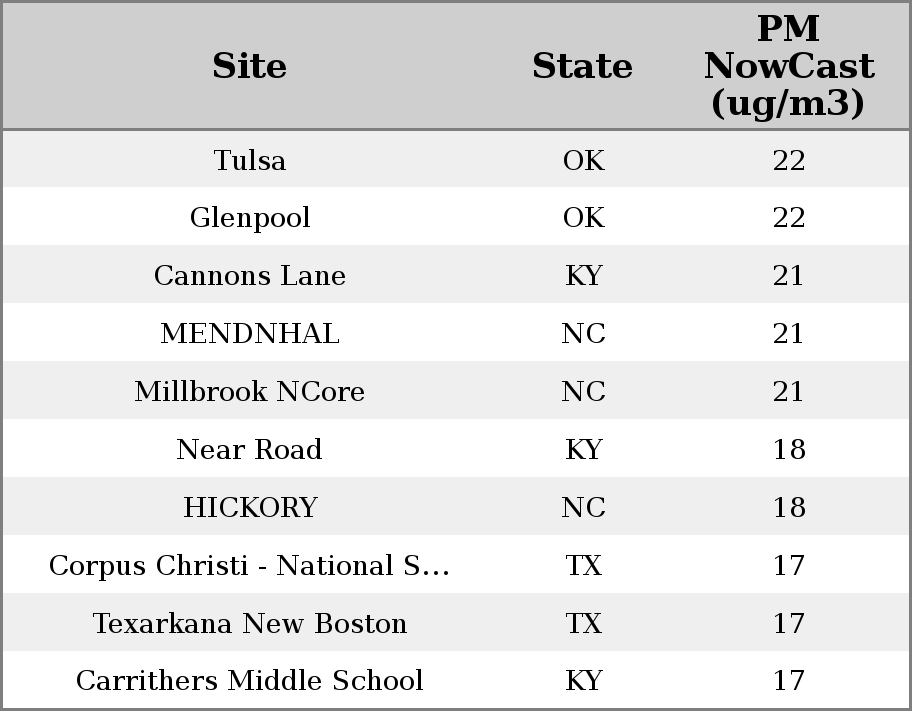This screenshot has width=912, height=711.
Task: Click the Cannons Lane site cell
Action: (250, 276)
